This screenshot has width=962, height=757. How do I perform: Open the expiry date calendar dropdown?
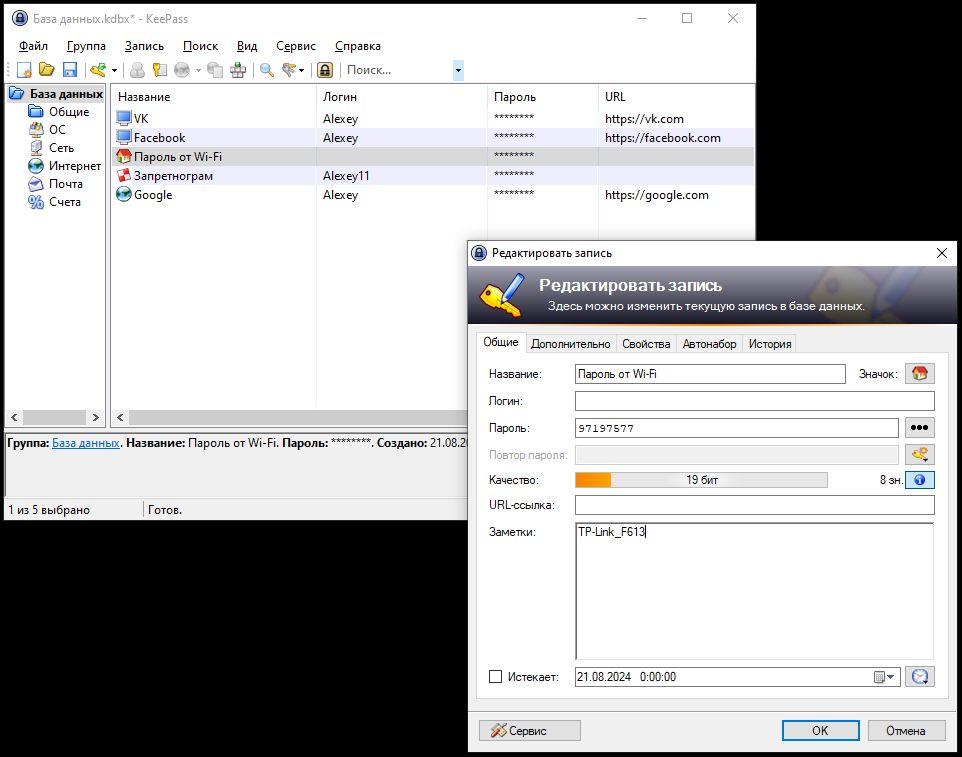(885, 677)
